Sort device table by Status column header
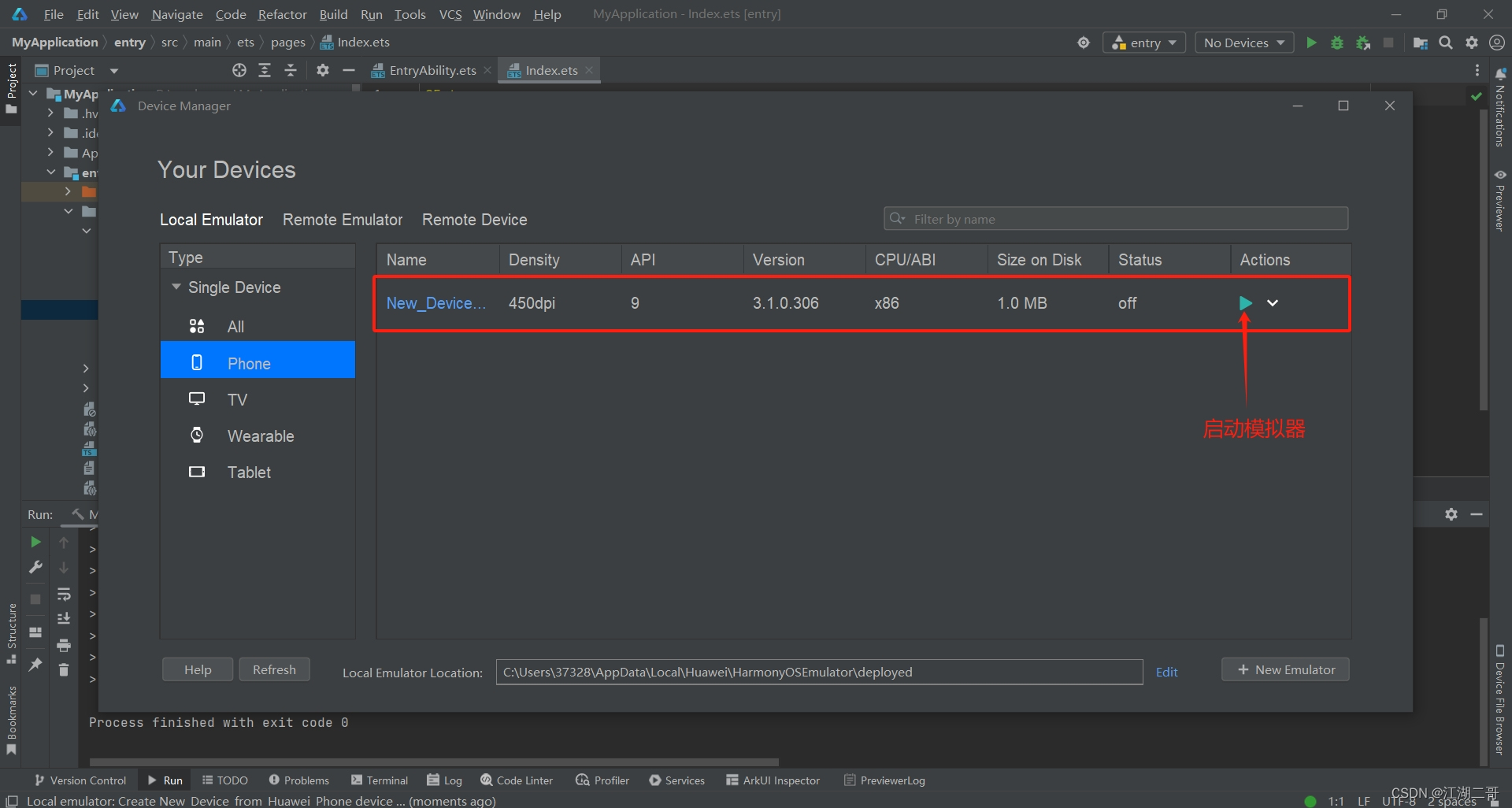 [x=1169, y=260]
